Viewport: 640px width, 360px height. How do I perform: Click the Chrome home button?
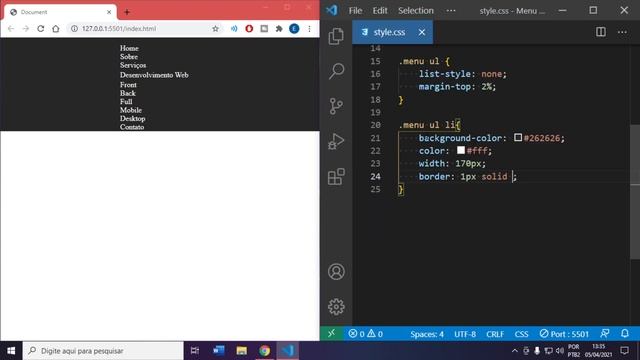pos(56,29)
